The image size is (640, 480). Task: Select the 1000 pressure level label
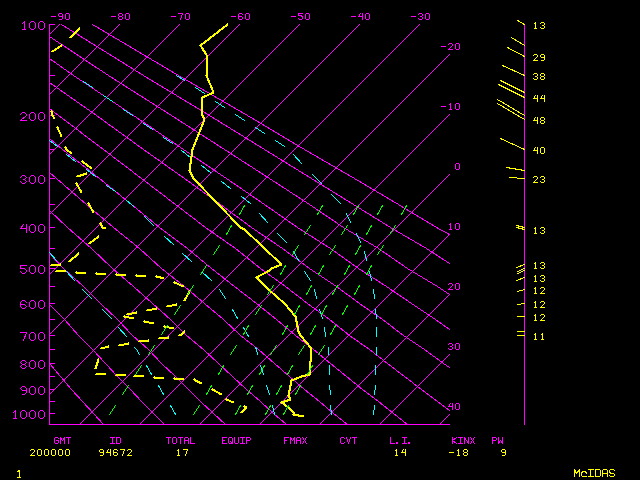tap(34, 414)
